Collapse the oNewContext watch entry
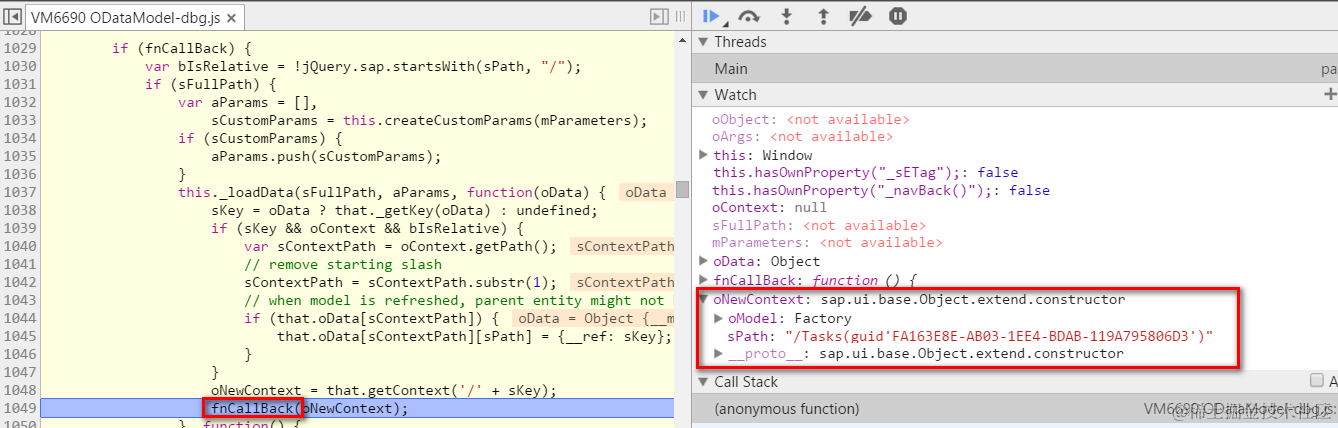Image resolution: width=1338 pixels, height=428 pixels. [704, 299]
